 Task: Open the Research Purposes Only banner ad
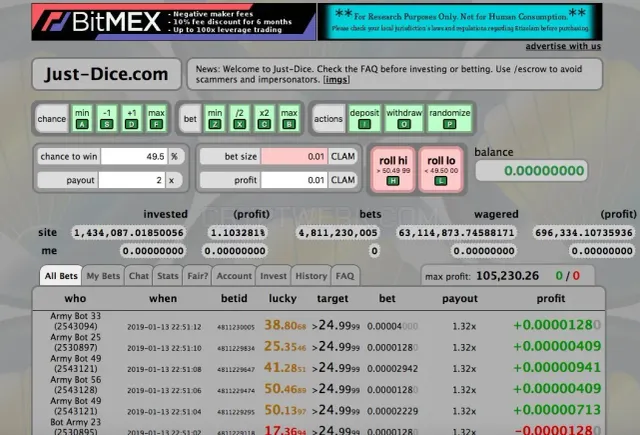coord(460,22)
